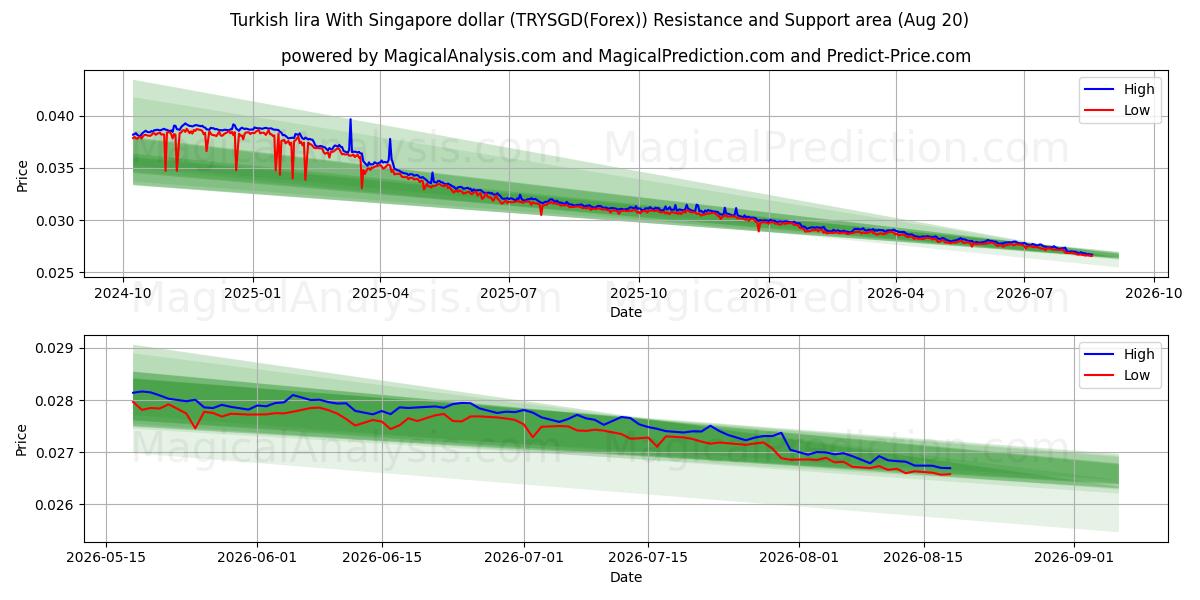Viewport: 1200px width, 600px height.
Task: Click top chart date label 2026-07
Action: point(1024,294)
